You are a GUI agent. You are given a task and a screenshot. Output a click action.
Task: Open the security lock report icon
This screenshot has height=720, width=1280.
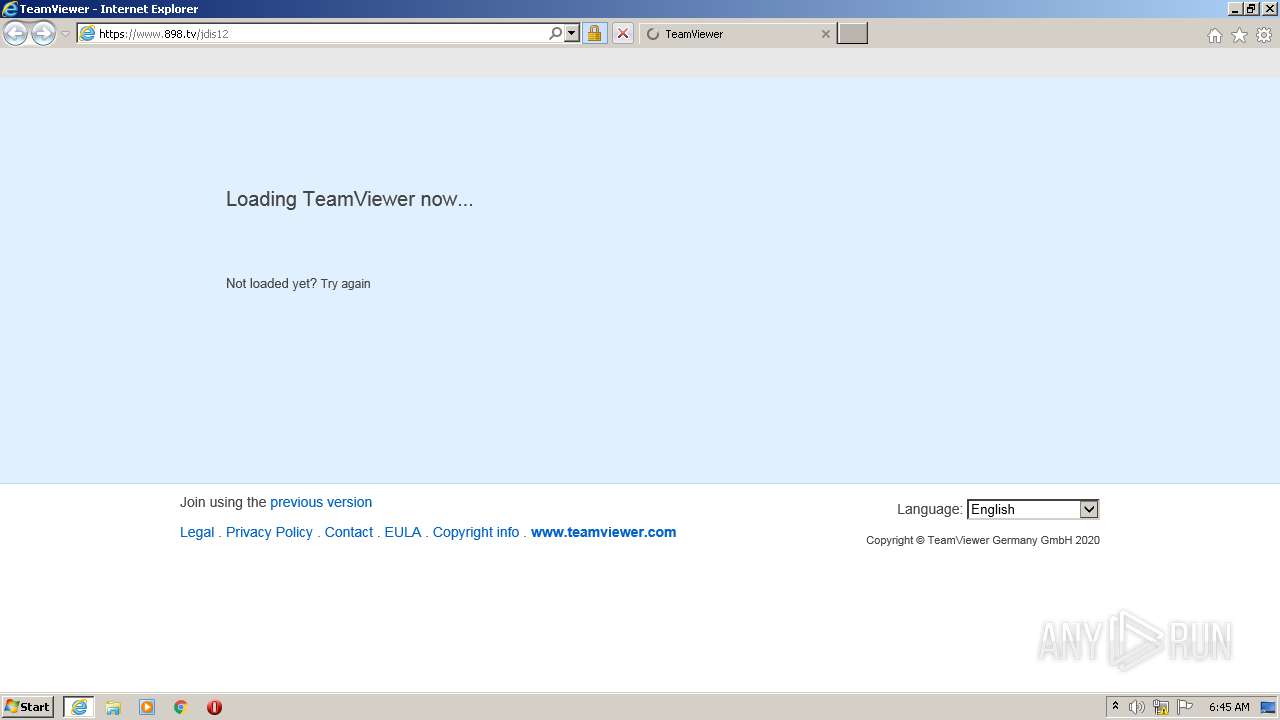coord(594,34)
